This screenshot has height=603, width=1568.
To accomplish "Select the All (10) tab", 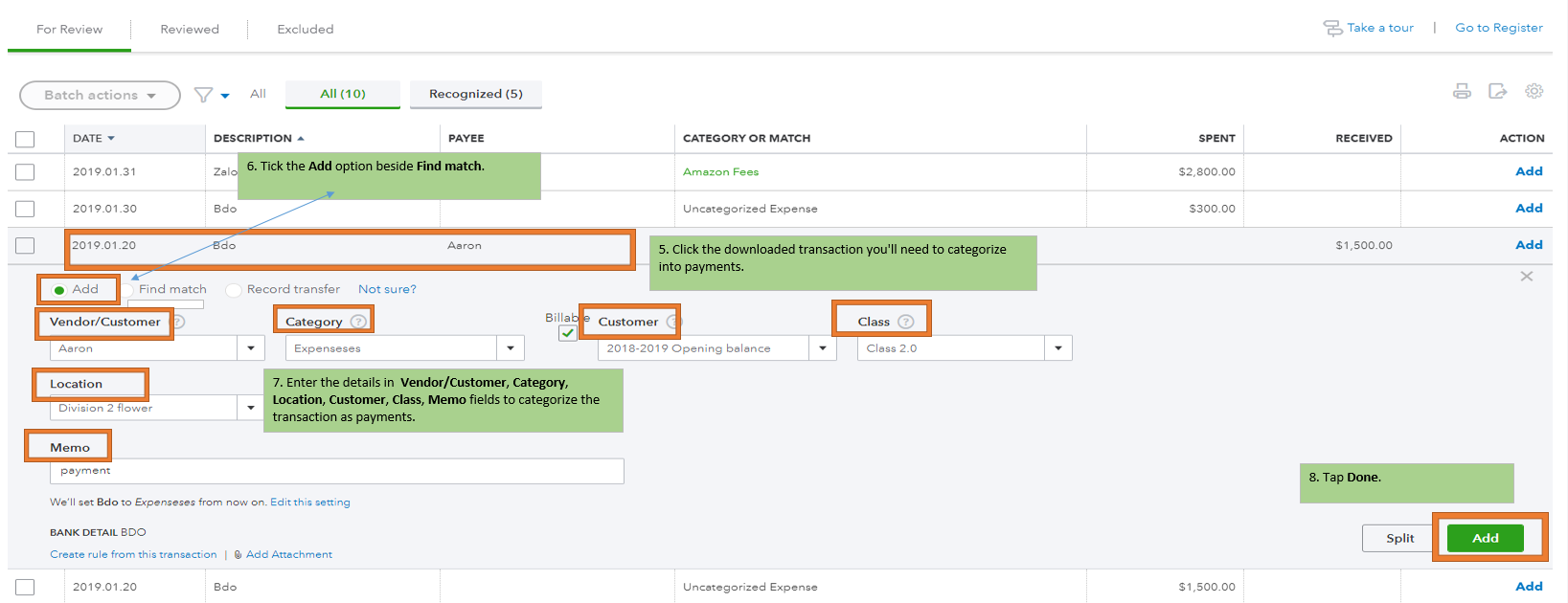I will [343, 94].
